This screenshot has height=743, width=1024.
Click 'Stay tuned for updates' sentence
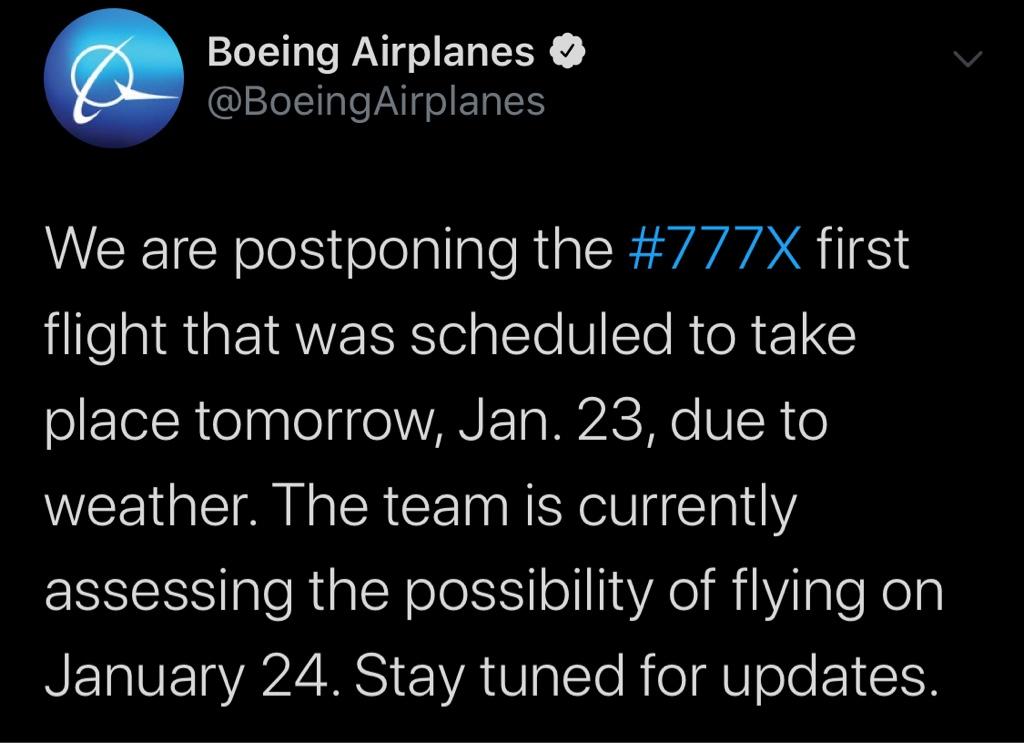click(x=641, y=676)
